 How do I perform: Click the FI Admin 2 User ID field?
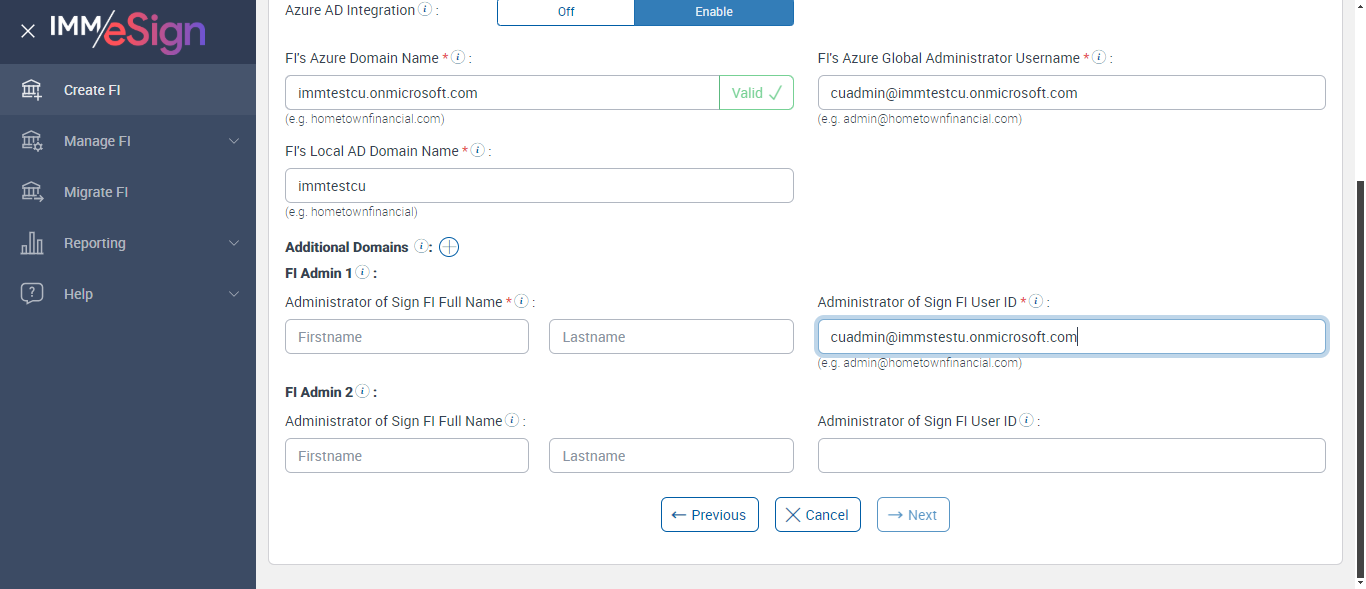click(1071, 456)
